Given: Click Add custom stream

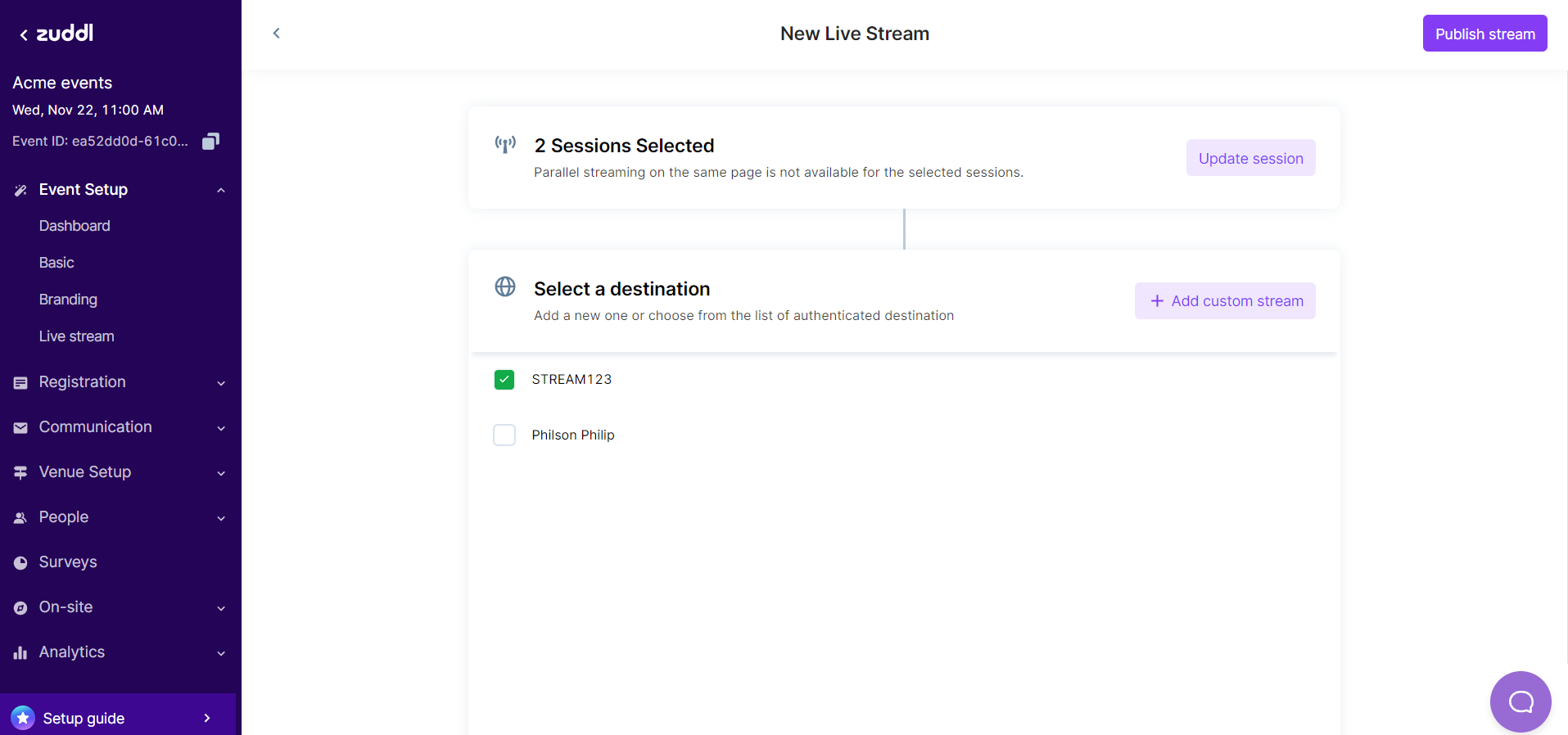Looking at the screenshot, I should [x=1225, y=301].
